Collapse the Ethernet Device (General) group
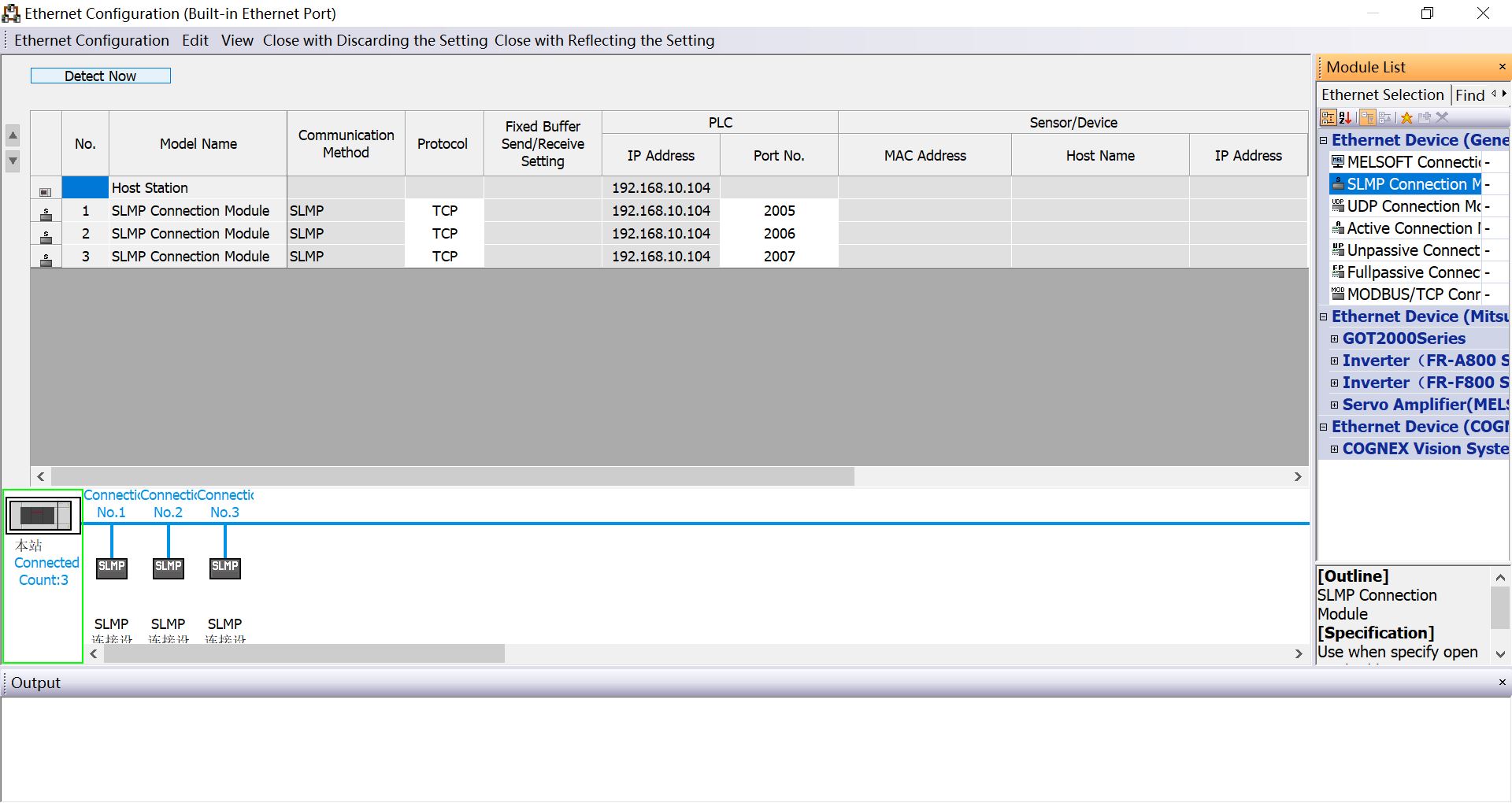 coord(1322,140)
